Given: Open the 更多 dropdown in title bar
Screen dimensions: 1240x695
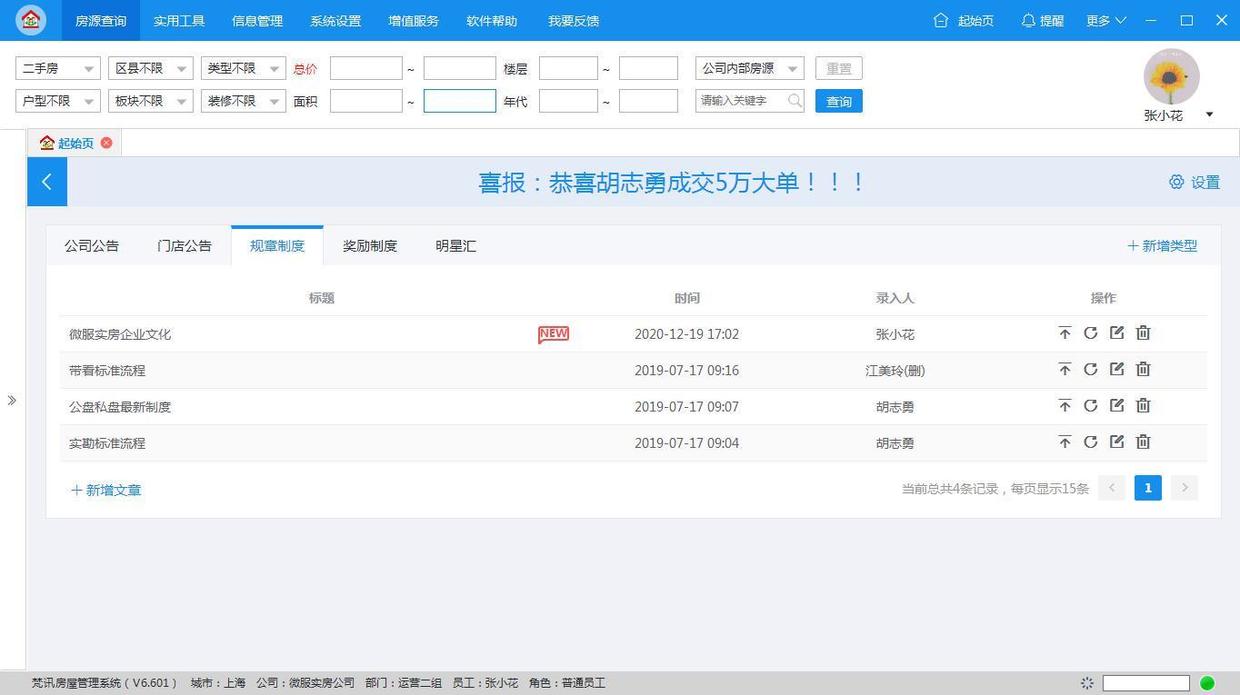Looking at the screenshot, I should pyautogui.click(x=1105, y=20).
